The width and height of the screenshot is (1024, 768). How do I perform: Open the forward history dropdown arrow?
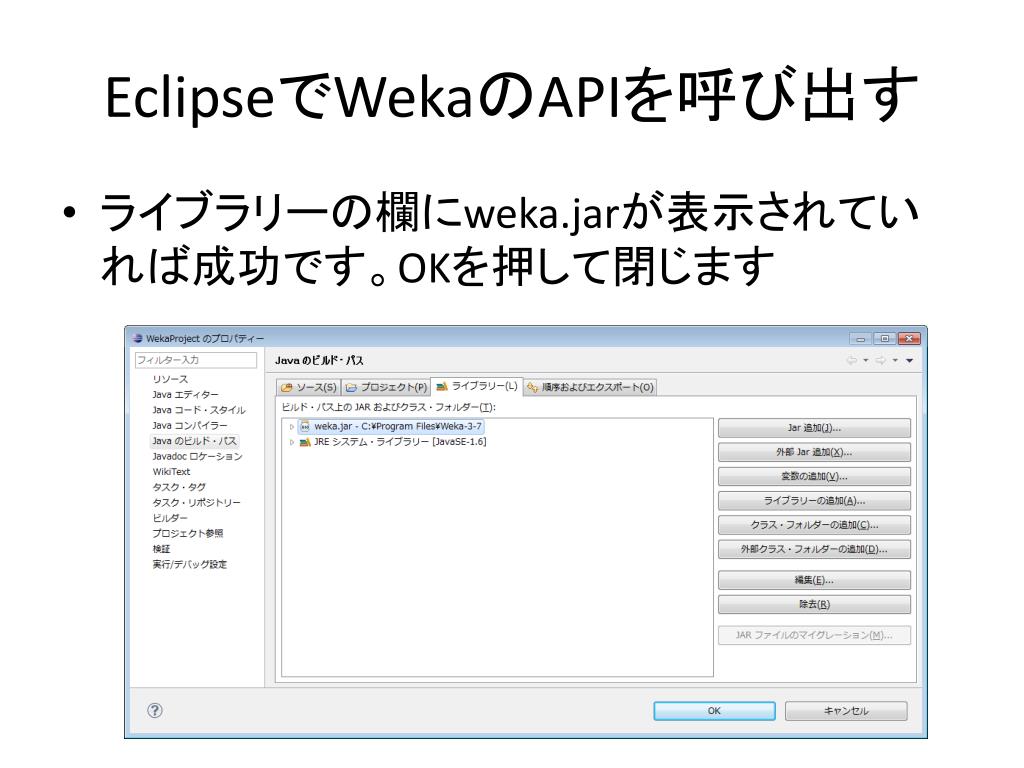pyautogui.click(x=895, y=360)
